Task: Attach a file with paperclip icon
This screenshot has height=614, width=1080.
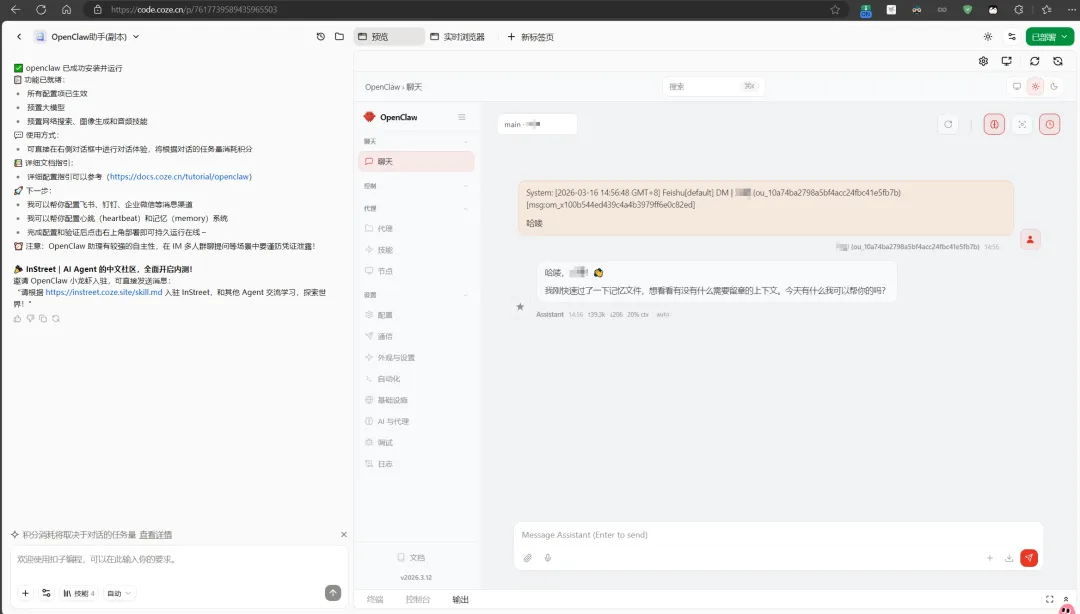Action: 528,558
